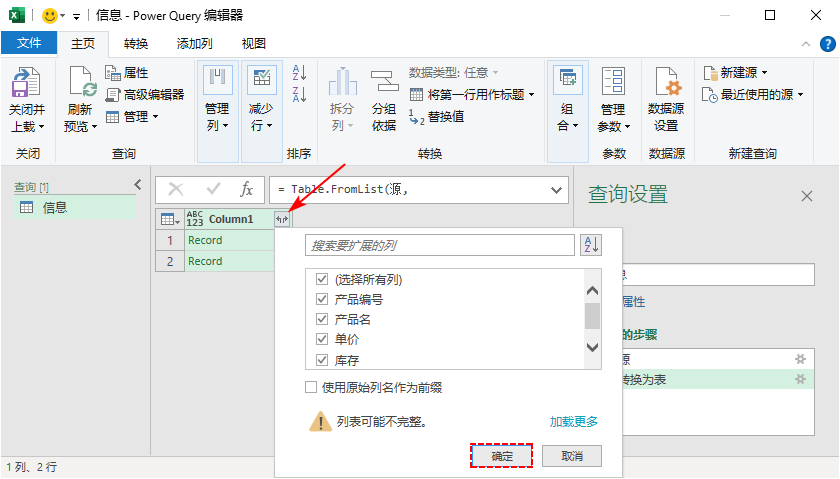840x479 pixels.
Task: Open the 将第一行用作标题 dropdown
Action: (472, 95)
